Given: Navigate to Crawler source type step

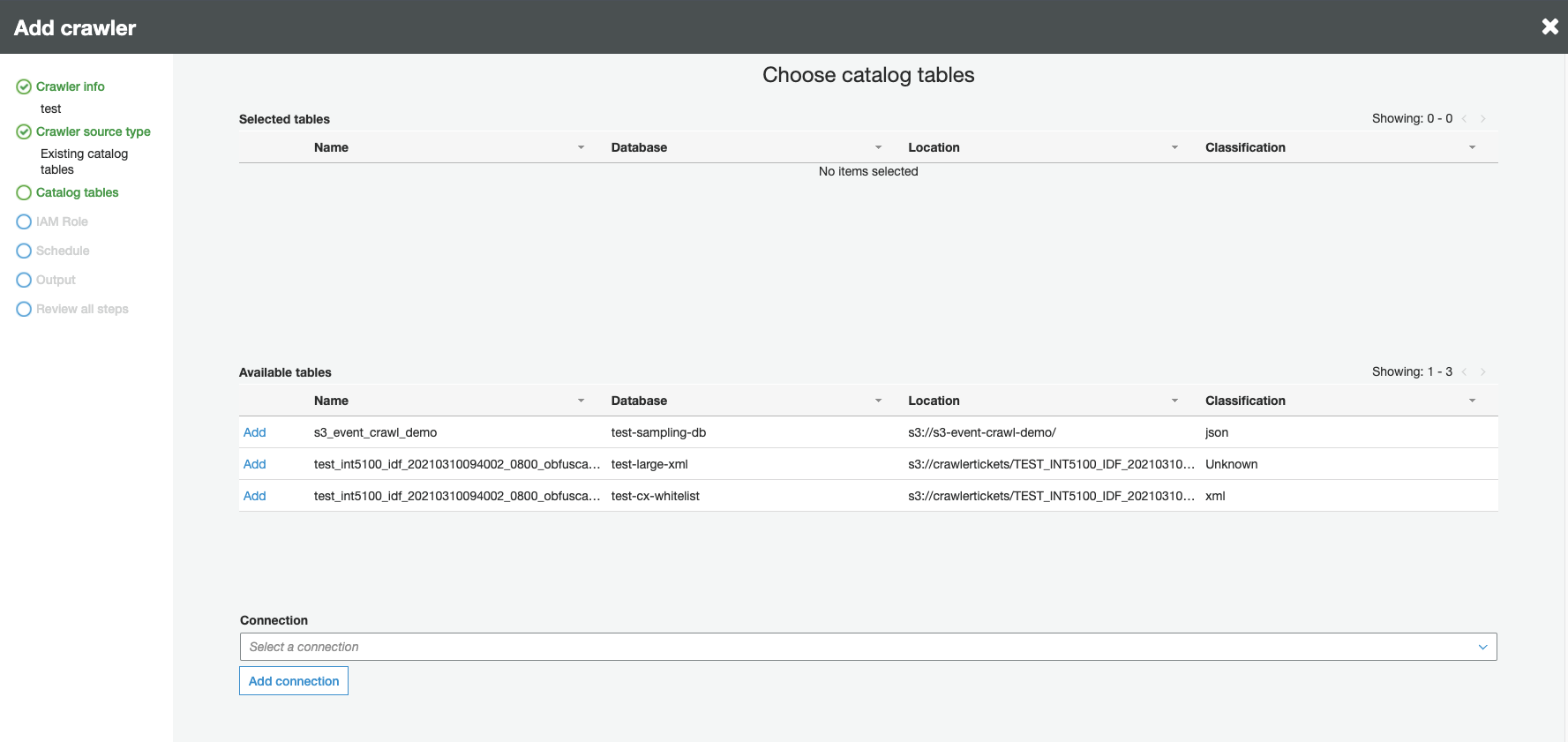Looking at the screenshot, I should click(93, 131).
